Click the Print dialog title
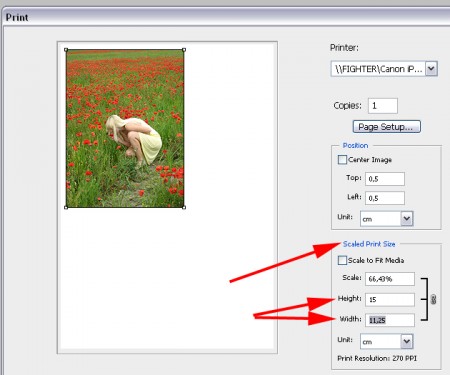The height and width of the screenshot is (375, 450). (x=17, y=17)
